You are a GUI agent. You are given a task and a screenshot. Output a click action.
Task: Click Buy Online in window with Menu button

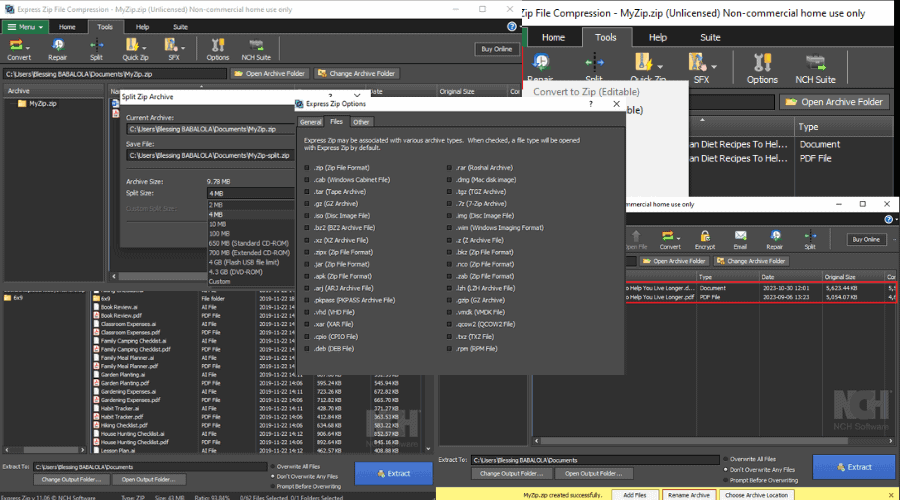pyautogui.click(x=496, y=49)
